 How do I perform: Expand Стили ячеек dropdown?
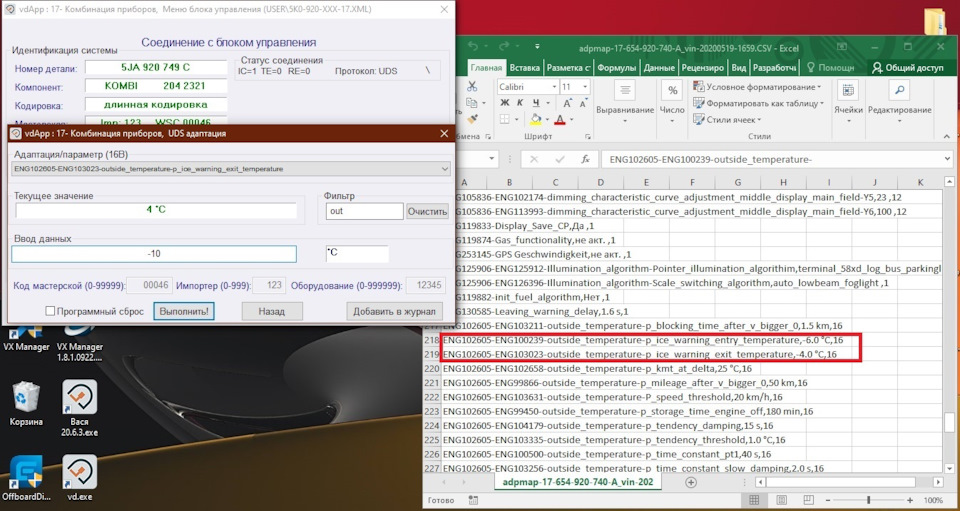(759, 120)
